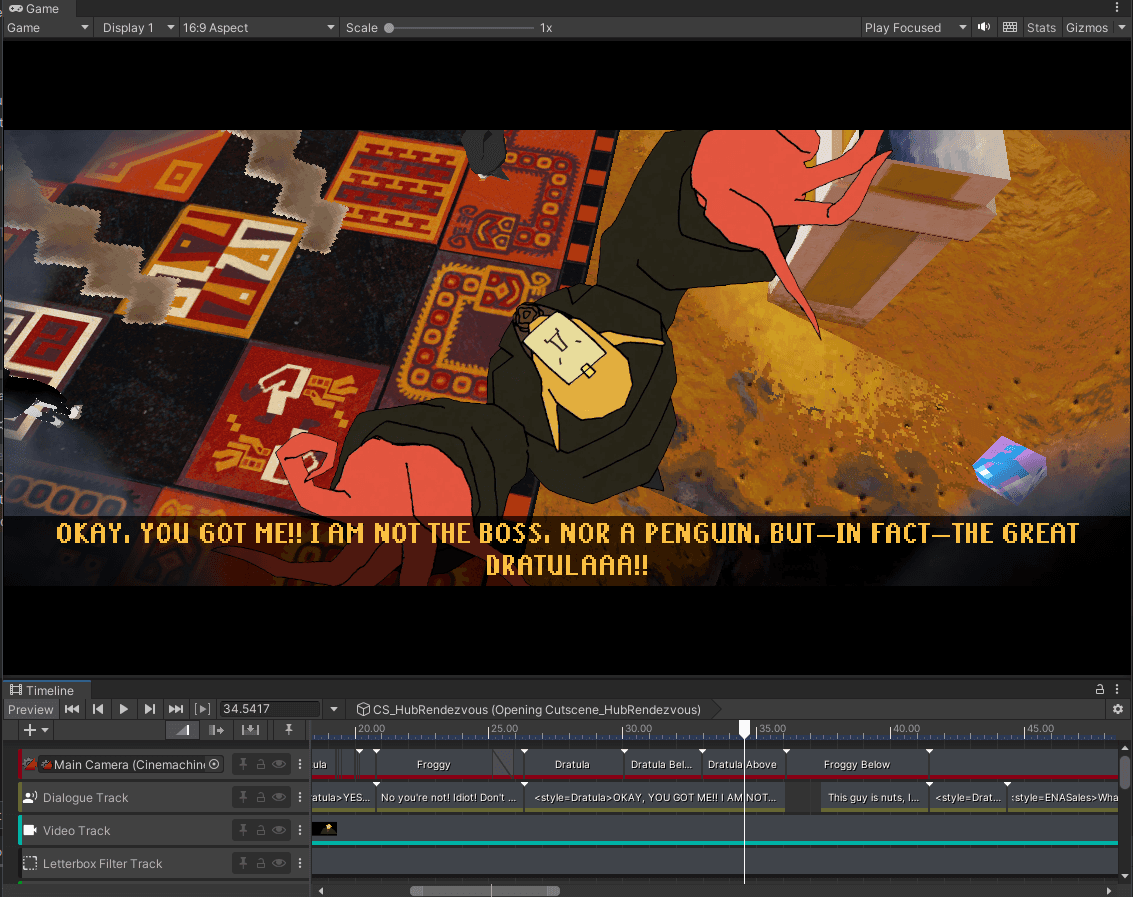The image size is (1133, 897).
Task: Toggle the marker track pin icon
Action: point(288,730)
